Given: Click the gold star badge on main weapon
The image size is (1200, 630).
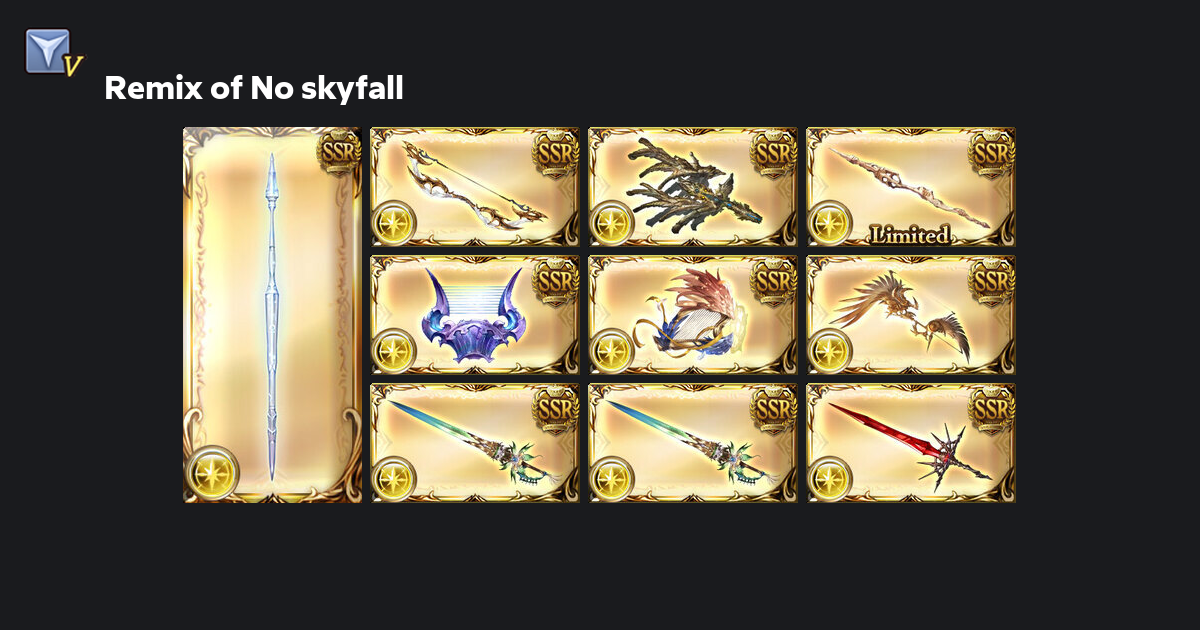Looking at the screenshot, I should [213, 474].
